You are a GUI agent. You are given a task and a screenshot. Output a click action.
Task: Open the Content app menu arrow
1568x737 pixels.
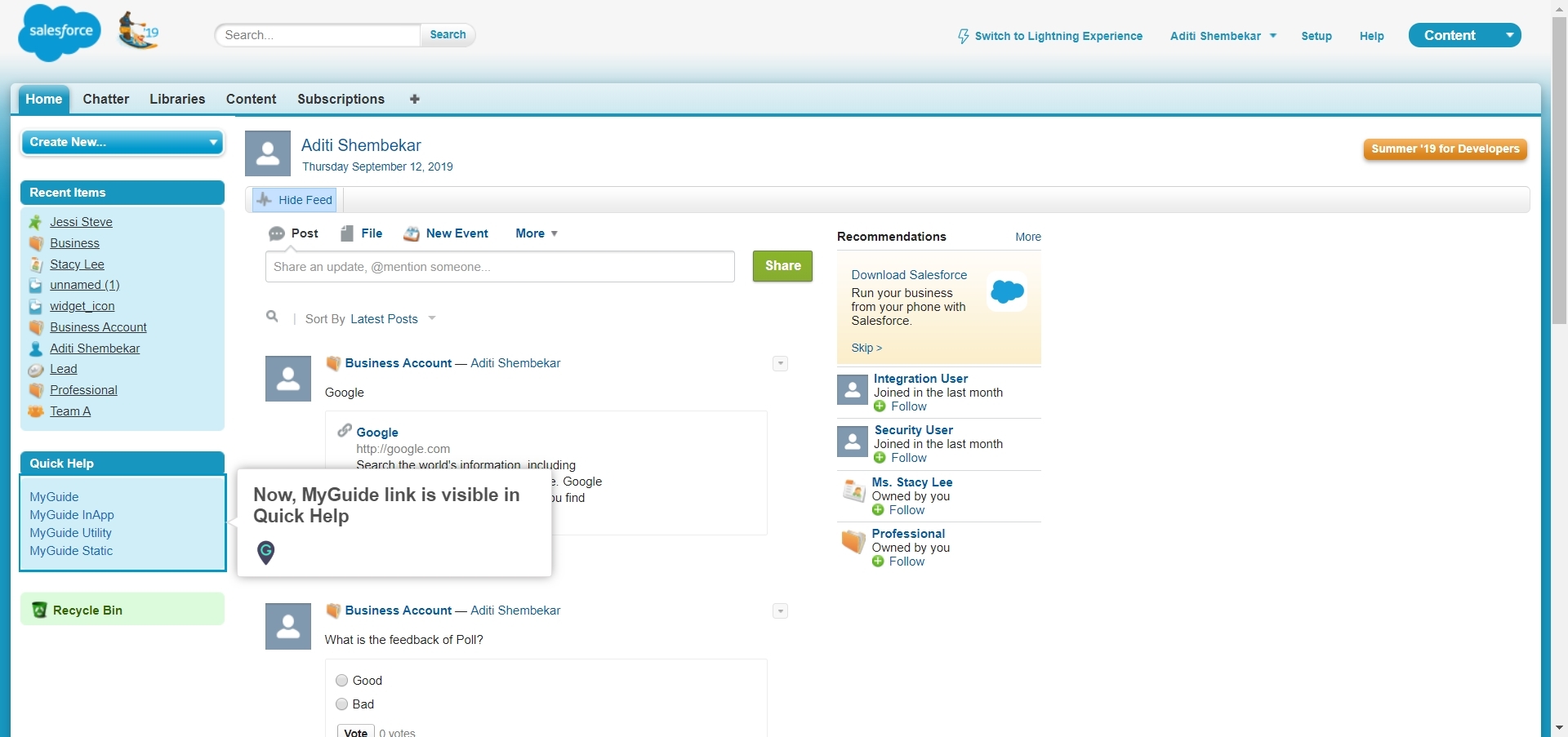pyautogui.click(x=1510, y=35)
